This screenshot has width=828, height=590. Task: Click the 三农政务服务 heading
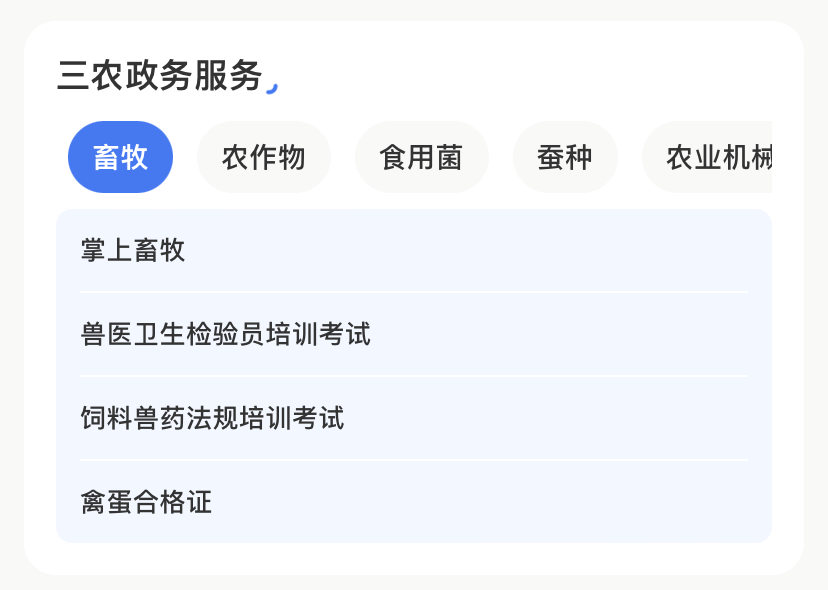tap(159, 75)
